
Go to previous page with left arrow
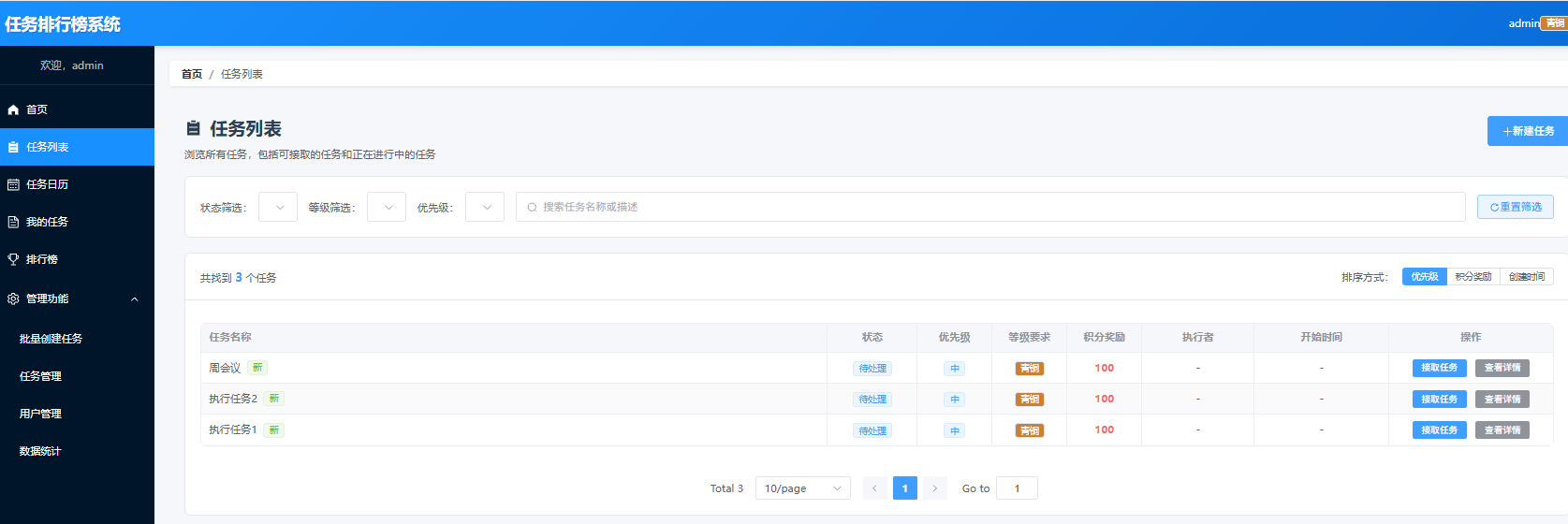[x=874, y=488]
